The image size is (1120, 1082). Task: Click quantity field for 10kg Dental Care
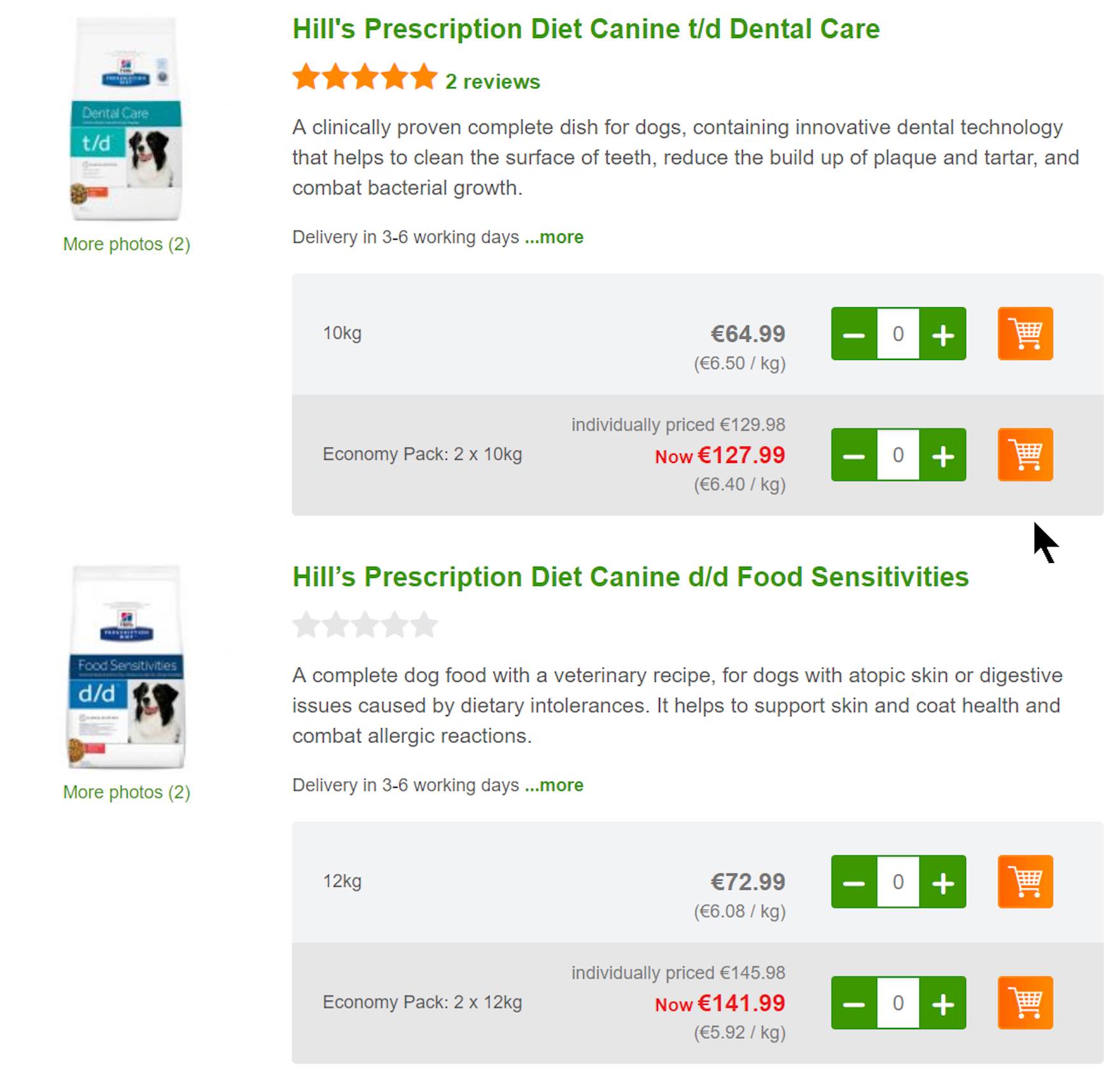pos(898,334)
